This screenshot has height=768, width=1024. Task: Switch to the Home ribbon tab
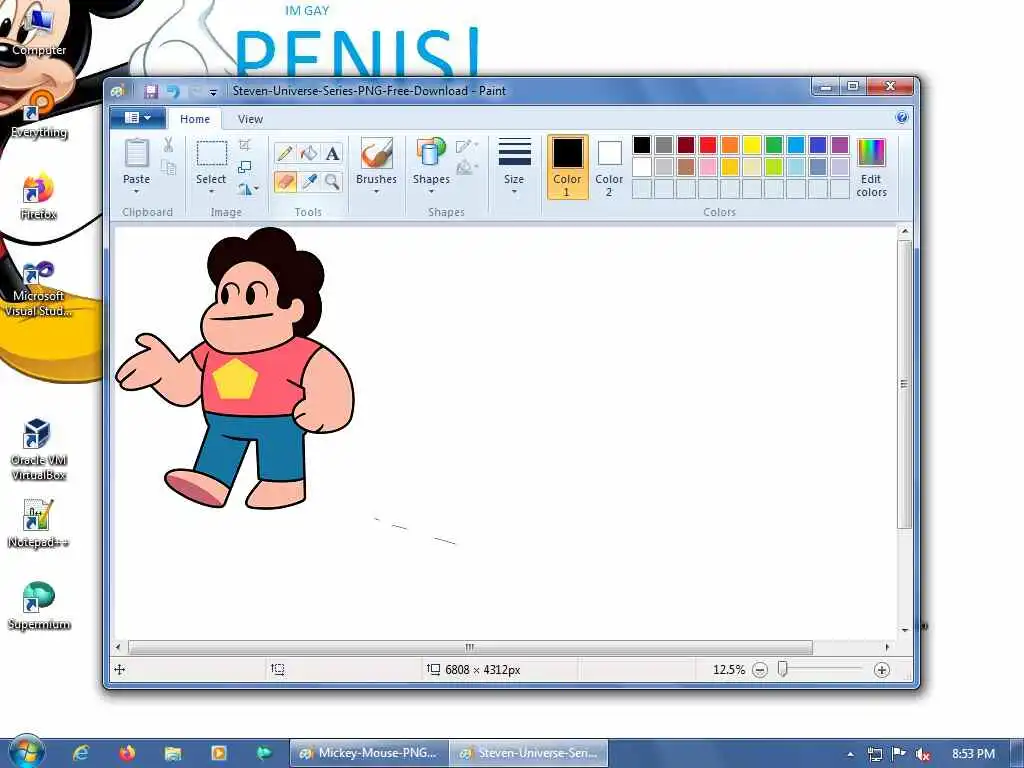195,119
